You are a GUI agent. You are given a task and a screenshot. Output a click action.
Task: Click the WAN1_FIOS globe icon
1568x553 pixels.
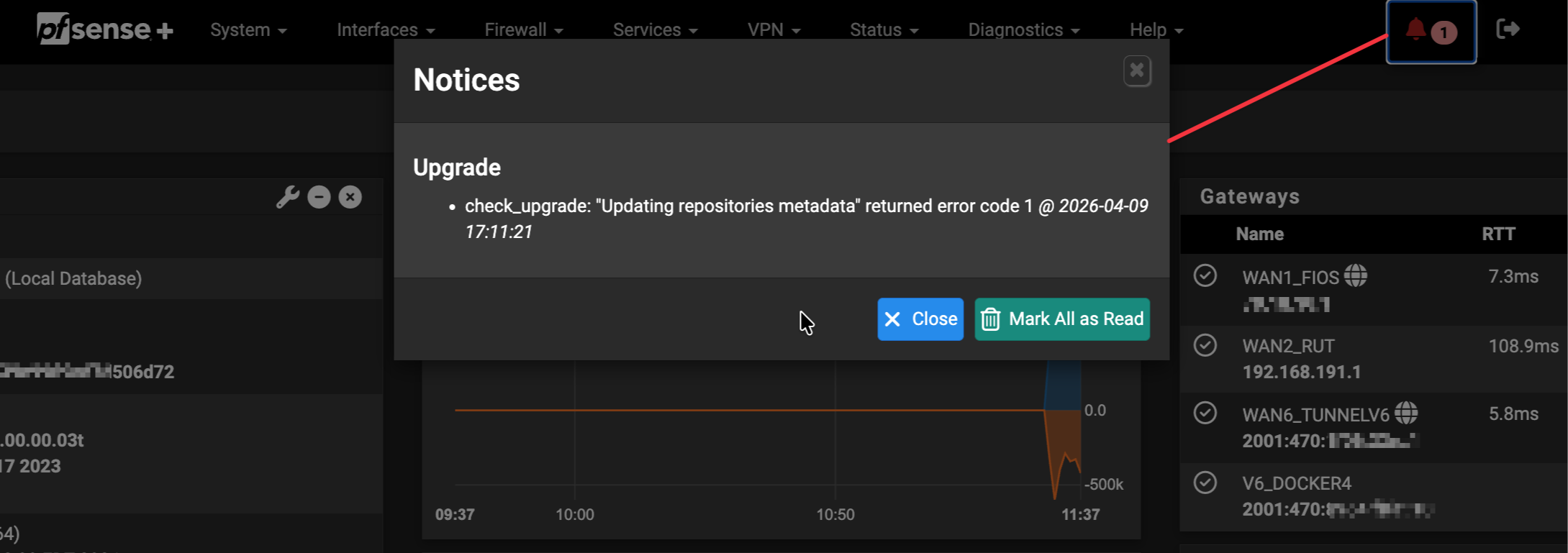1356,275
